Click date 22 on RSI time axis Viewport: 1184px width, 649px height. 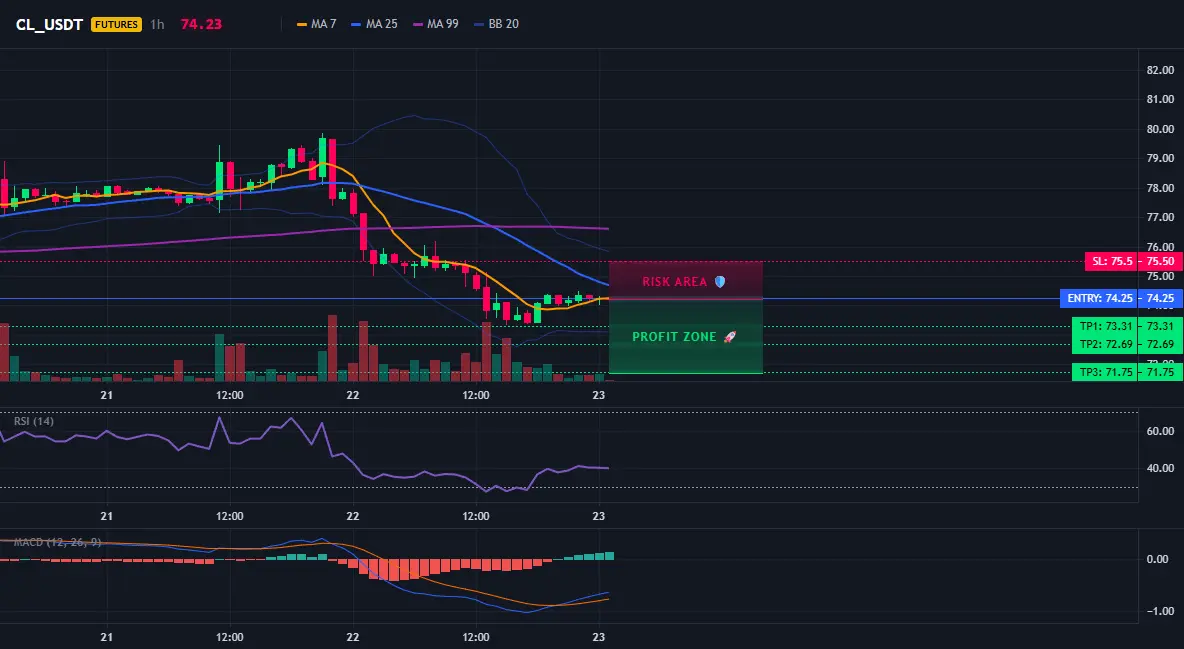click(x=353, y=516)
